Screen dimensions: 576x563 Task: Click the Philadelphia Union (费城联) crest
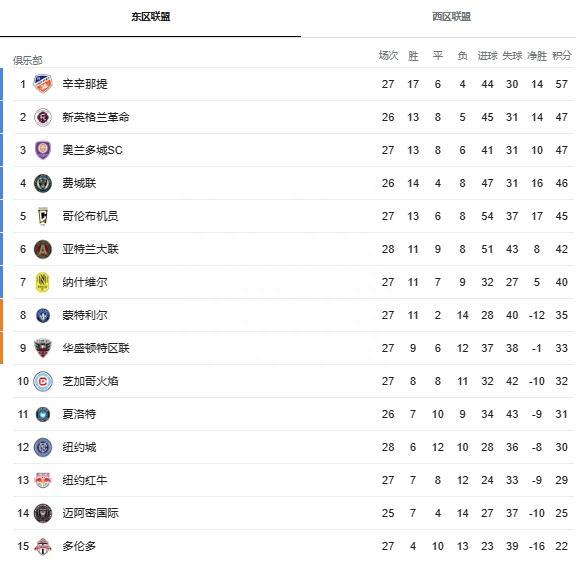43,183
